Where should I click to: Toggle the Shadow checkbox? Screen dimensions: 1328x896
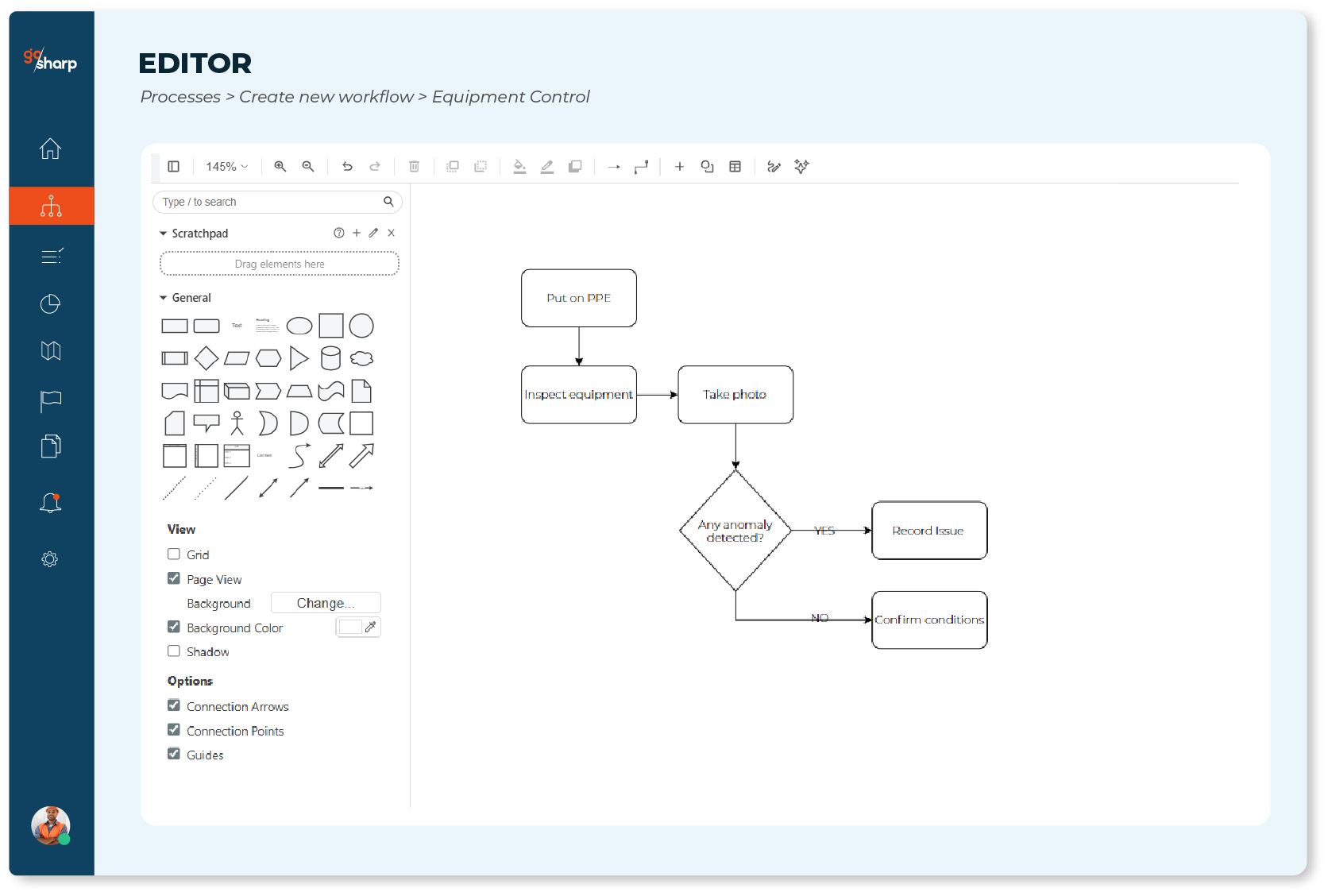point(174,651)
